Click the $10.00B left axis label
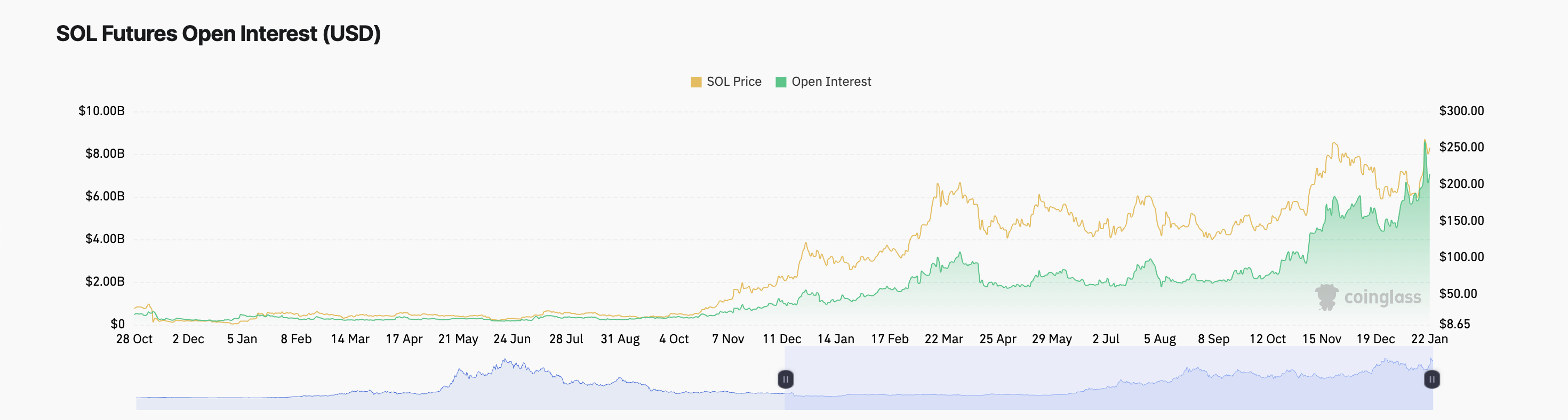1568x420 pixels. (x=101, y=111)
